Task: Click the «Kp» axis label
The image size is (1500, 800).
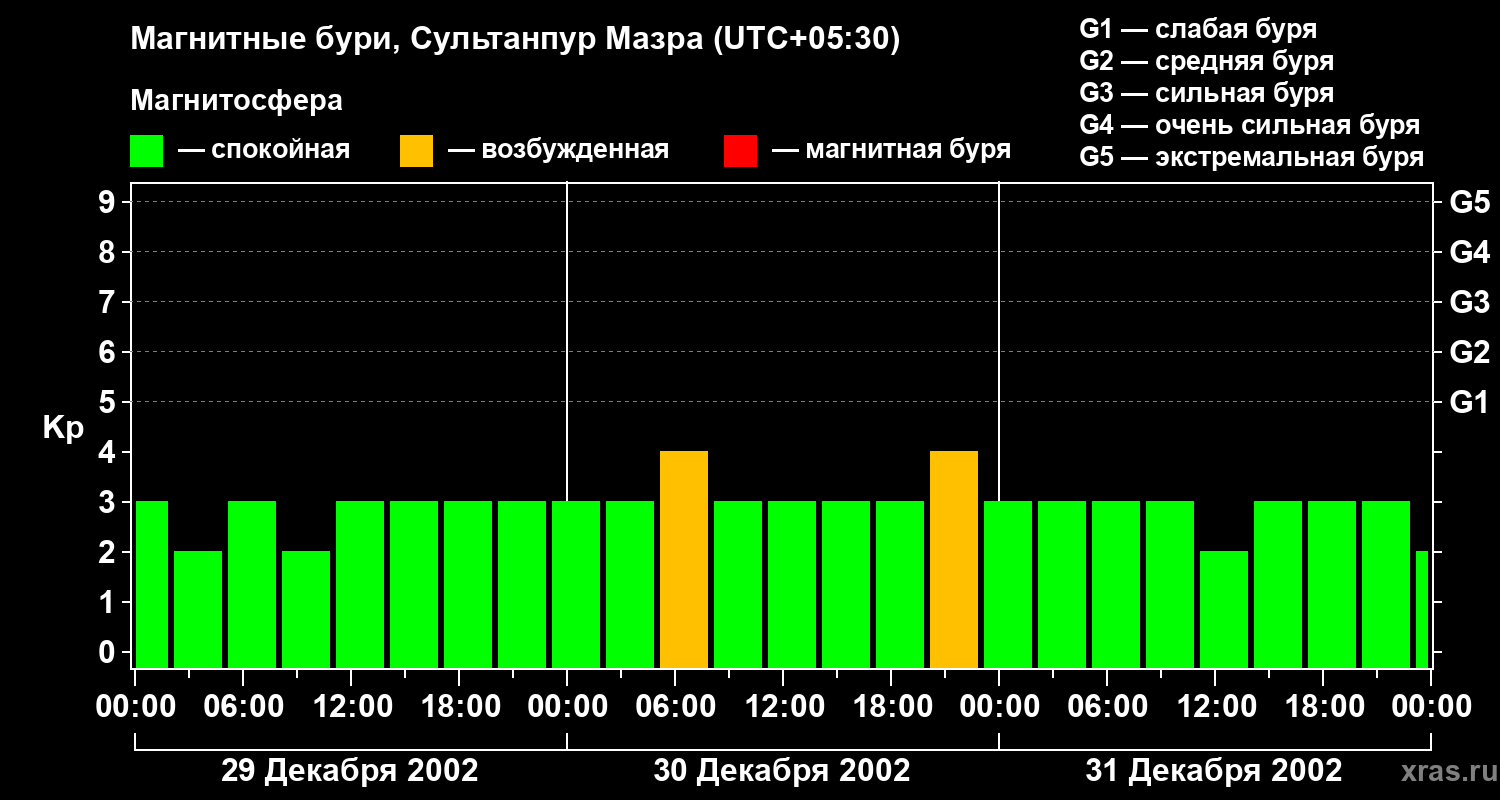Action: (x=64, y=428)
